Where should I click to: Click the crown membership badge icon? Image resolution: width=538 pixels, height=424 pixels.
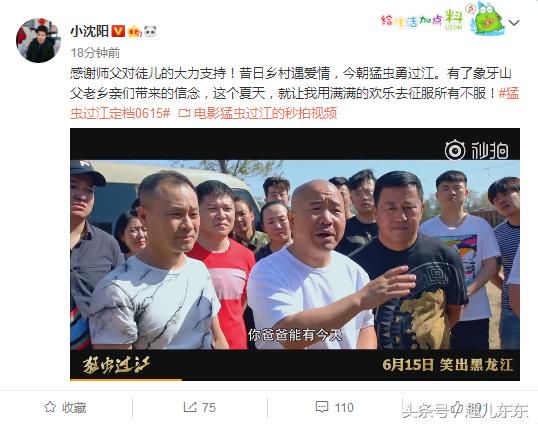coord(134,32)
